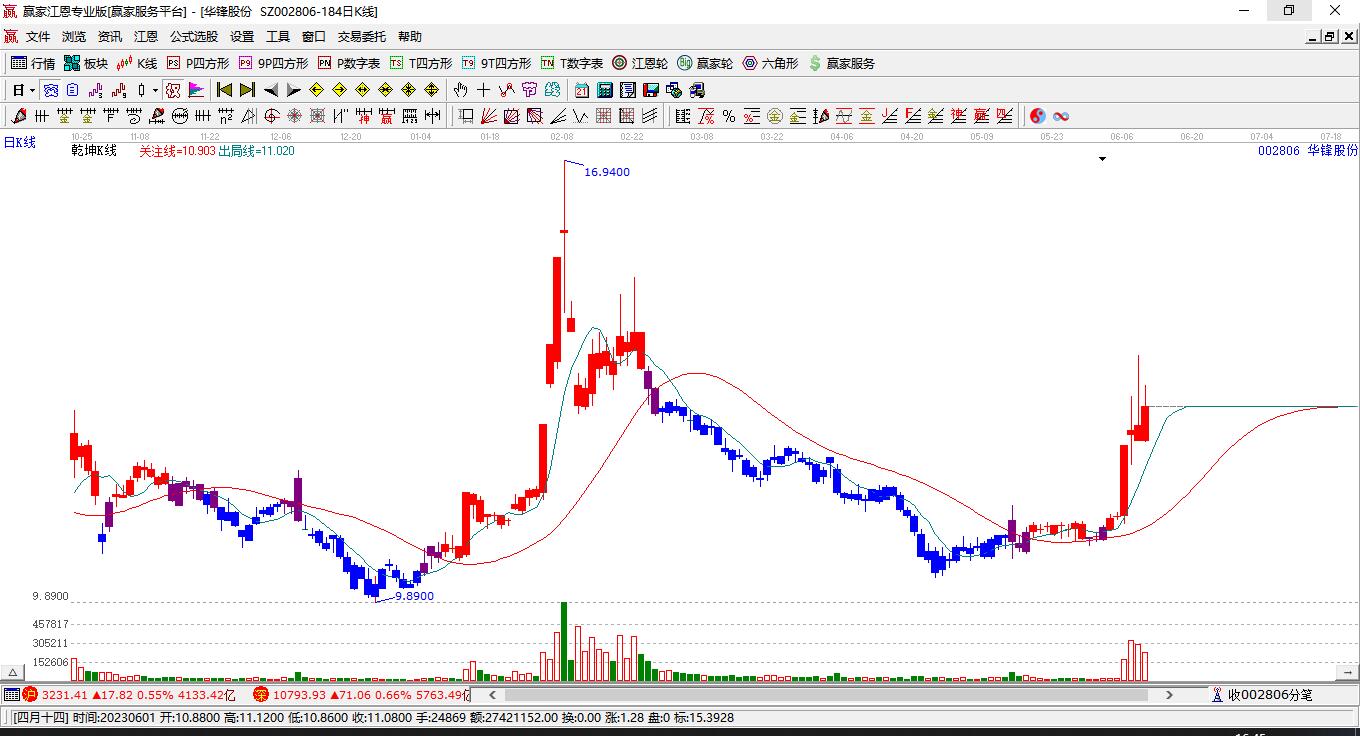Click the floppy disk save icon
This screenshot has width=1360, height=736.
[x=651, y=90]
